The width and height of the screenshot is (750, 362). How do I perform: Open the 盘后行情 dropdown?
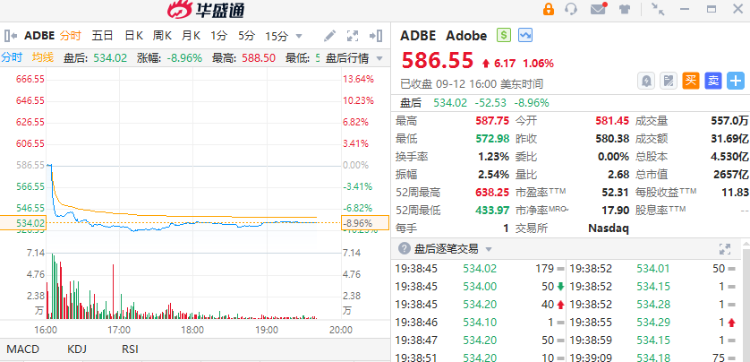pos(354,58)
